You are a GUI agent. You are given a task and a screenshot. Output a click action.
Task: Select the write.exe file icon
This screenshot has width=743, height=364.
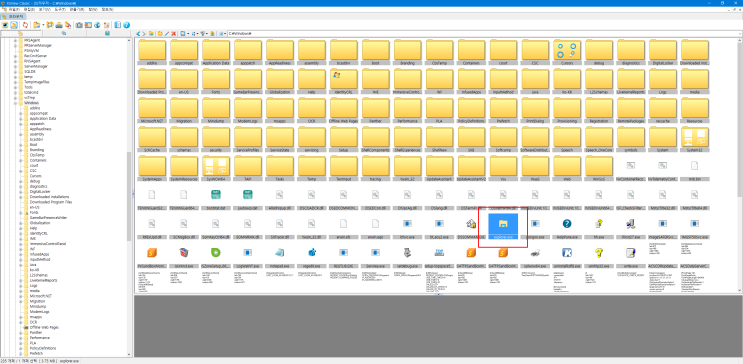(631, 252)
